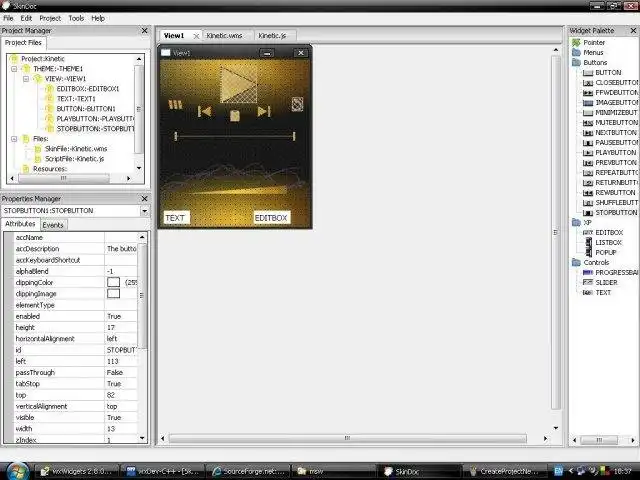This screenshot has height=480, width=640.
Task: Pick the SHUFFLEBUTTON widget
Action: (x=610, y=202)
